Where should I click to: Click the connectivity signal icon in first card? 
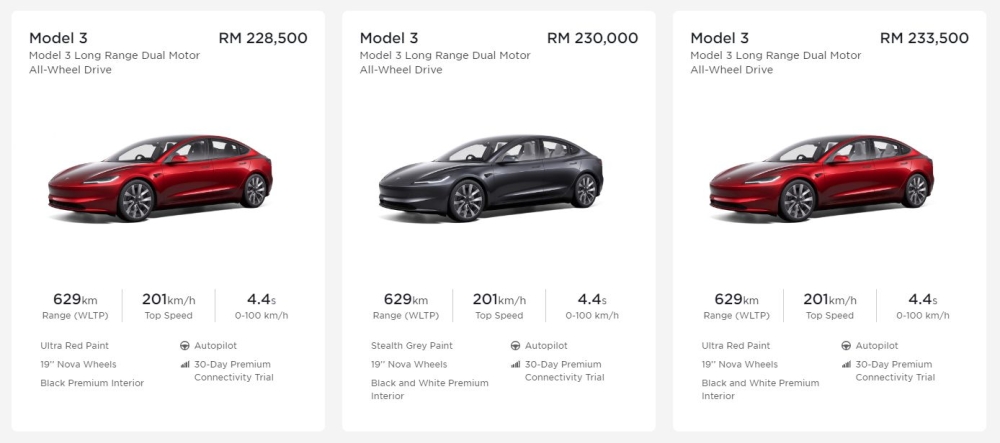pyautogui.click(x=185, y=365)
